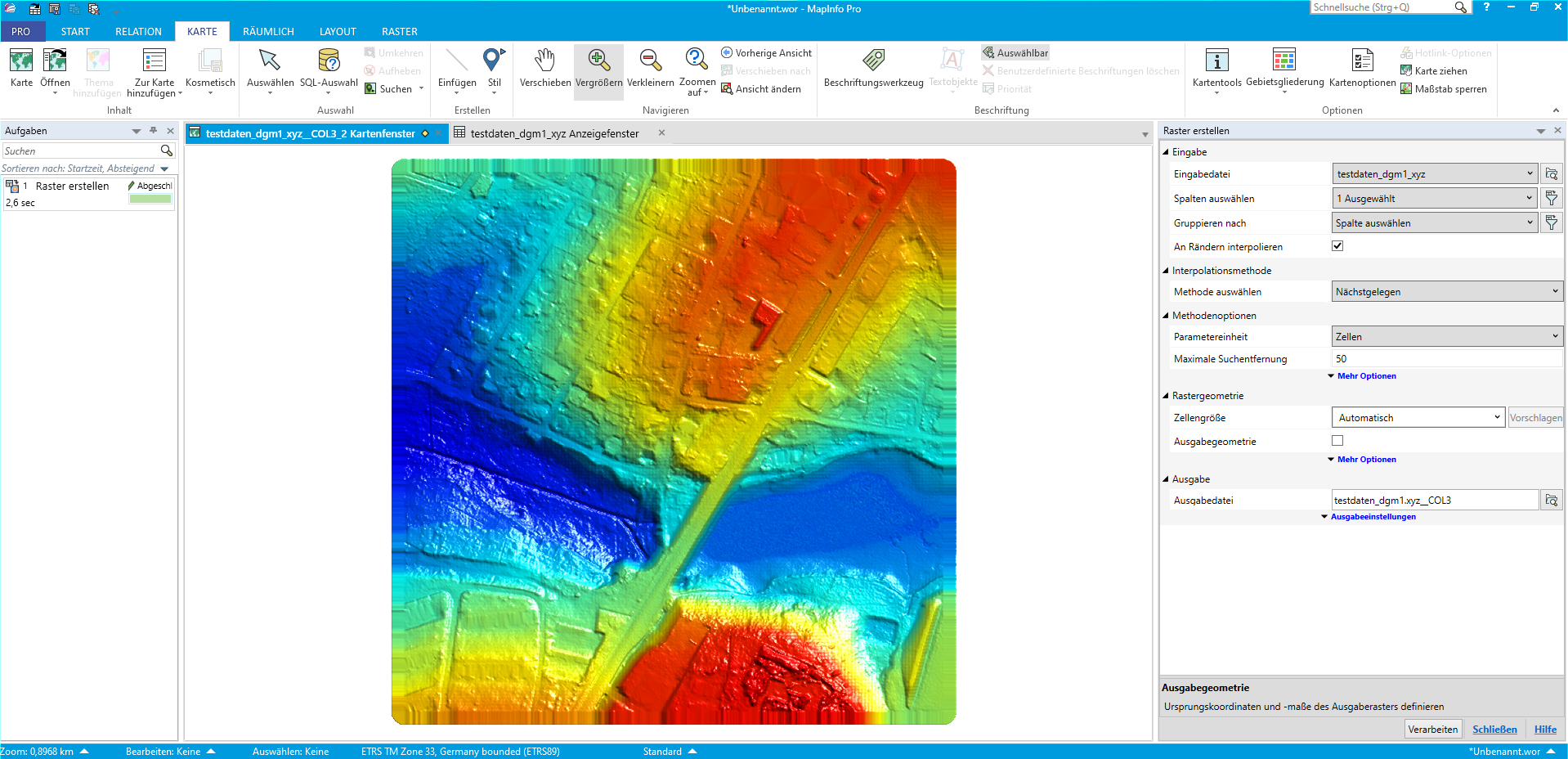Open the Parametereinheit Zellen dropdown
Screen dimensions: 1568x759
coord(1447,336)
